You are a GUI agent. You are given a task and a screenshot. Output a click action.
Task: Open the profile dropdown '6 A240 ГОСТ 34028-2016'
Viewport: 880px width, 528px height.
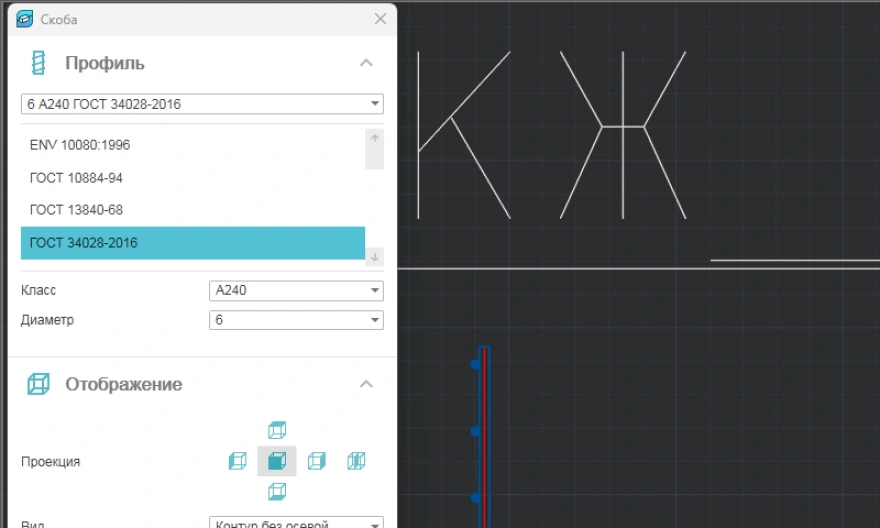tap(202, 104)
